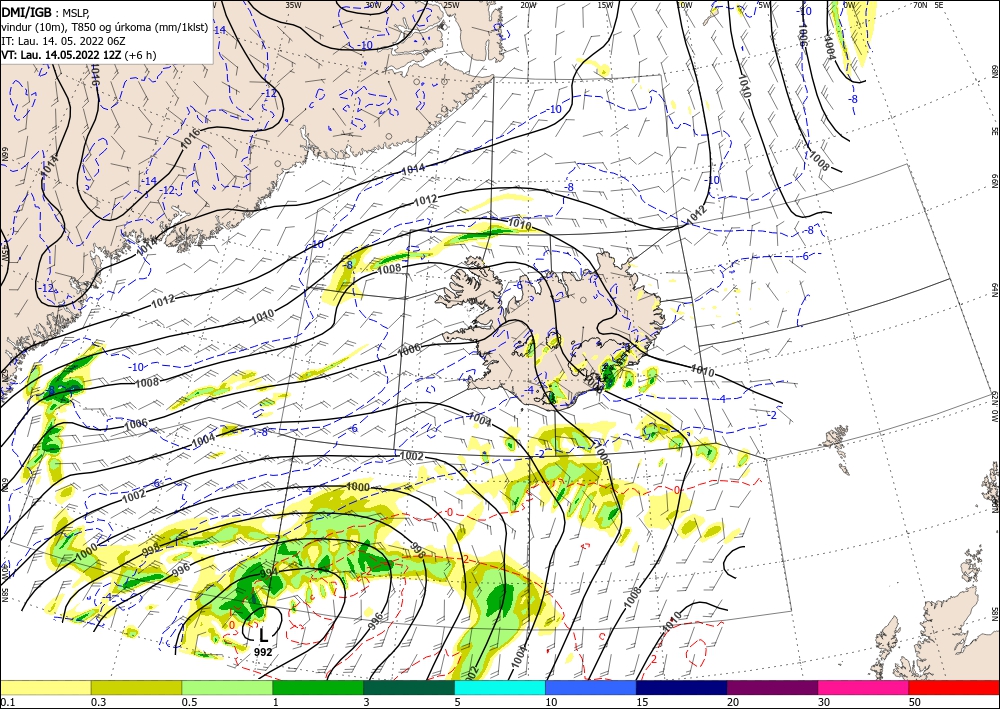Screen dimensions: 1000x709
Task: Click the '35W' longitude label at top
Action: click(293, 5)
